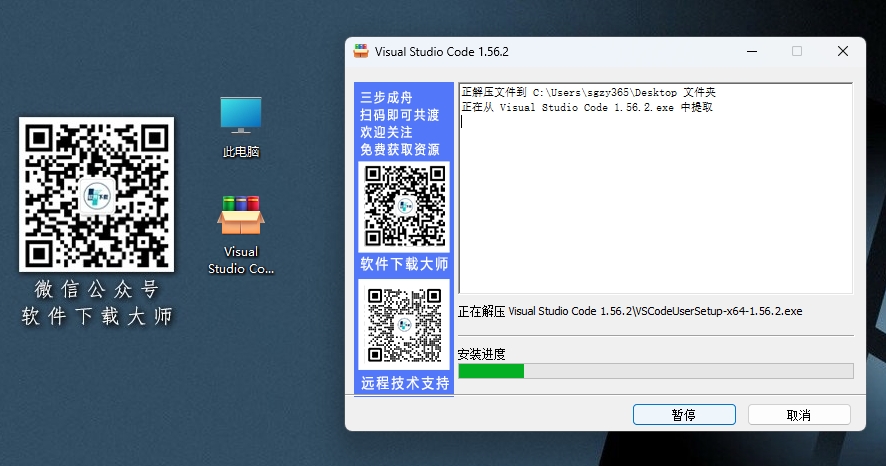Click the 微信公众号 desktop text
This screenshot has width=886, height=466.
tap(97, 289)
